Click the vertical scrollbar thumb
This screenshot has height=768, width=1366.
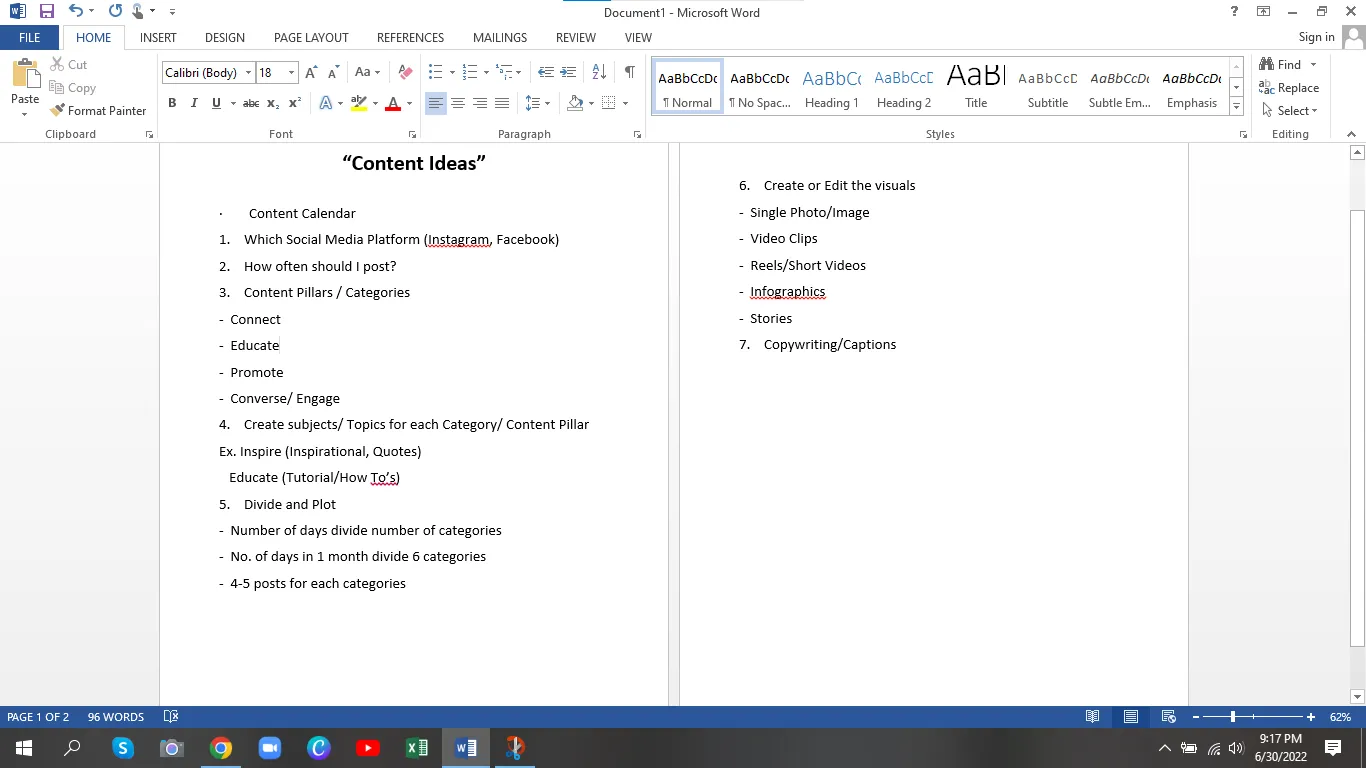1357,428
